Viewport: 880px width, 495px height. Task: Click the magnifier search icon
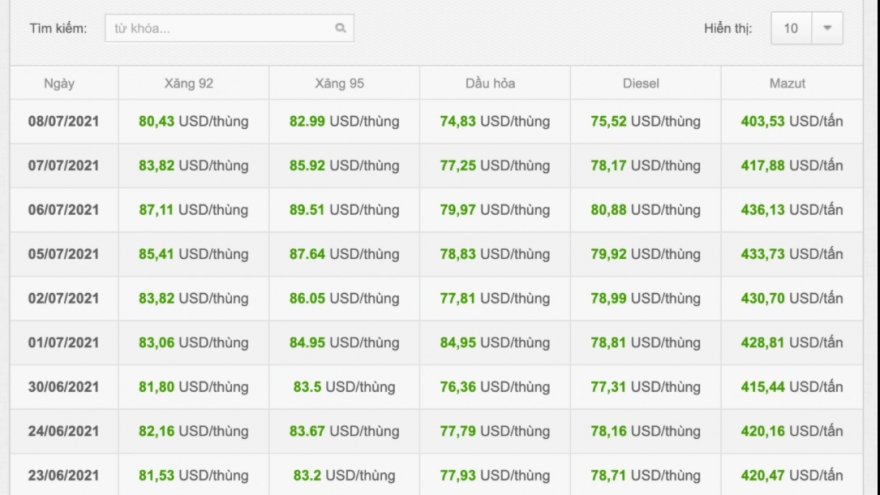[341, 29]
